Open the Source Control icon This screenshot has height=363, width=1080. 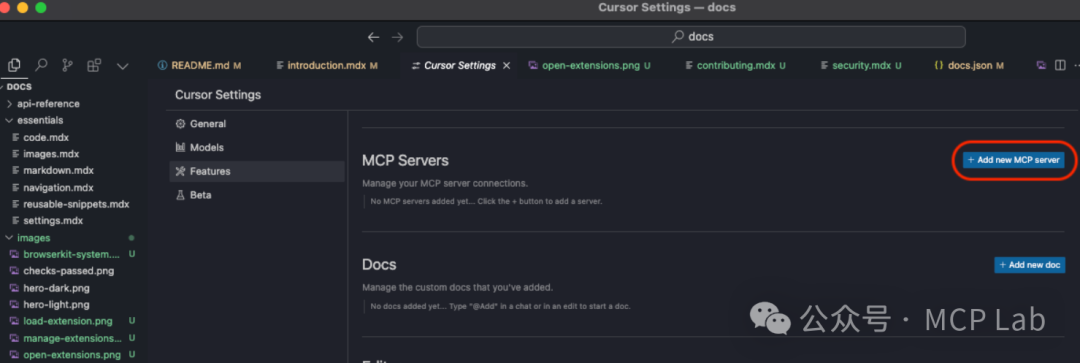68,65
